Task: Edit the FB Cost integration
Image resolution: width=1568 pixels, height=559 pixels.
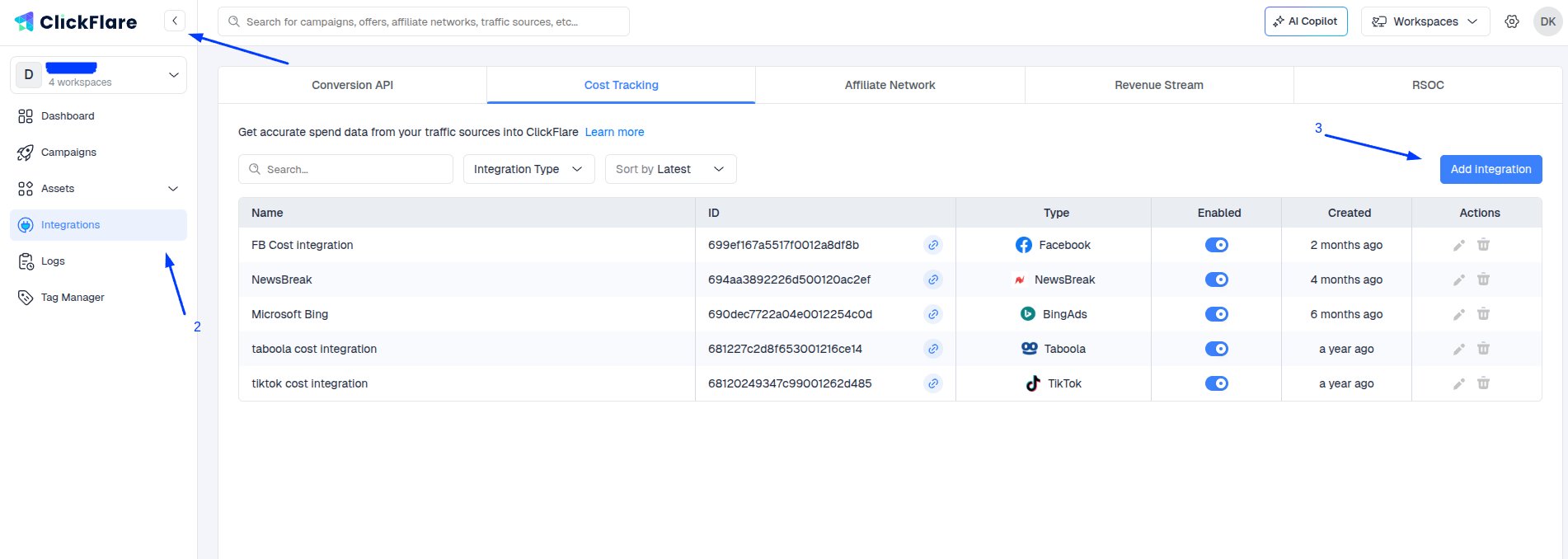Action: pyautogui.click(x=1458, y=245)
